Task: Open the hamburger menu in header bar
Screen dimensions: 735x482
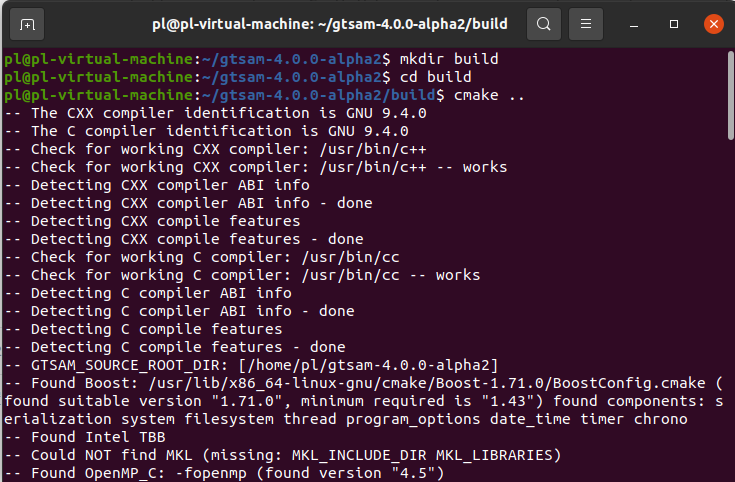Action: click(587, 23)
